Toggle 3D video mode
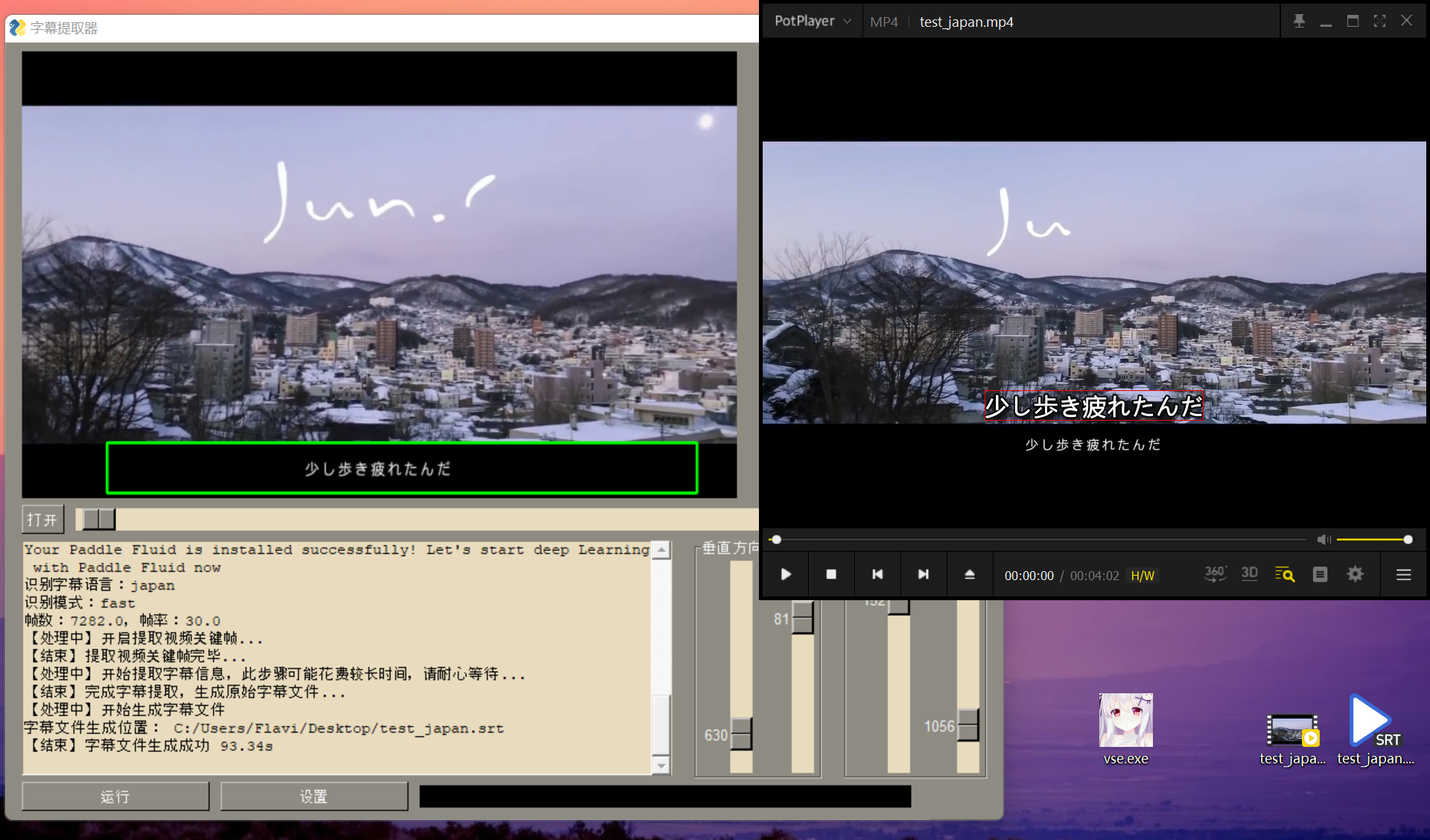The height and width of the screenshot is (840, 1430). click(1249, 573)
